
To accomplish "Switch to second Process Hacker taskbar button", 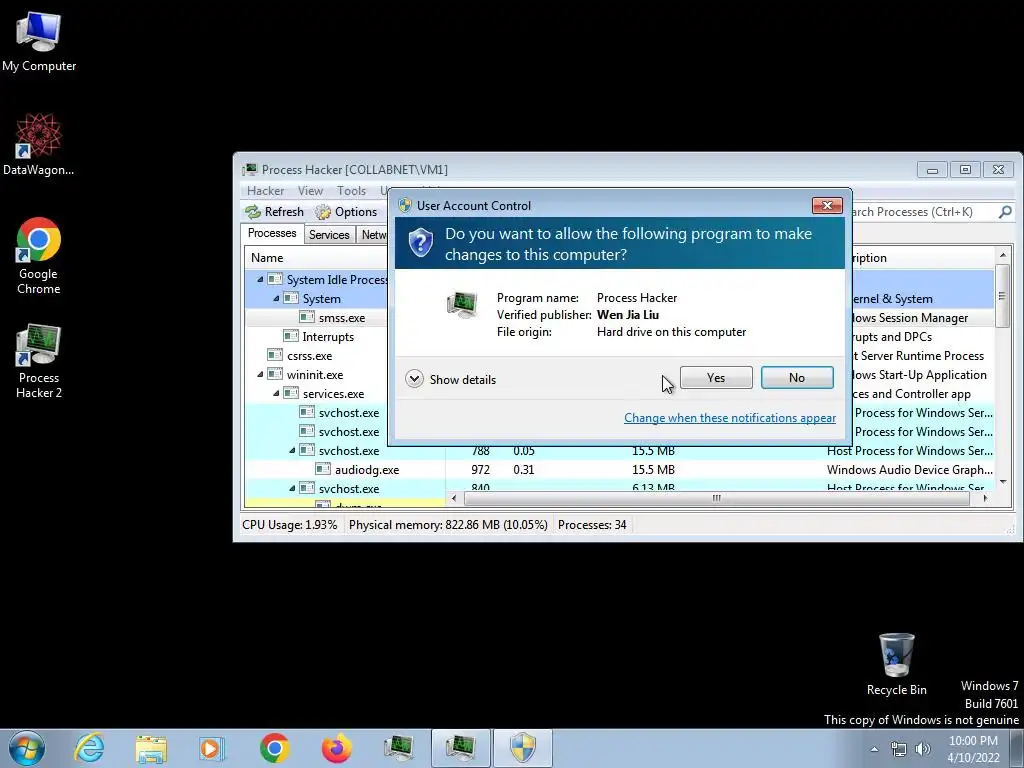I will coord(460,748).
